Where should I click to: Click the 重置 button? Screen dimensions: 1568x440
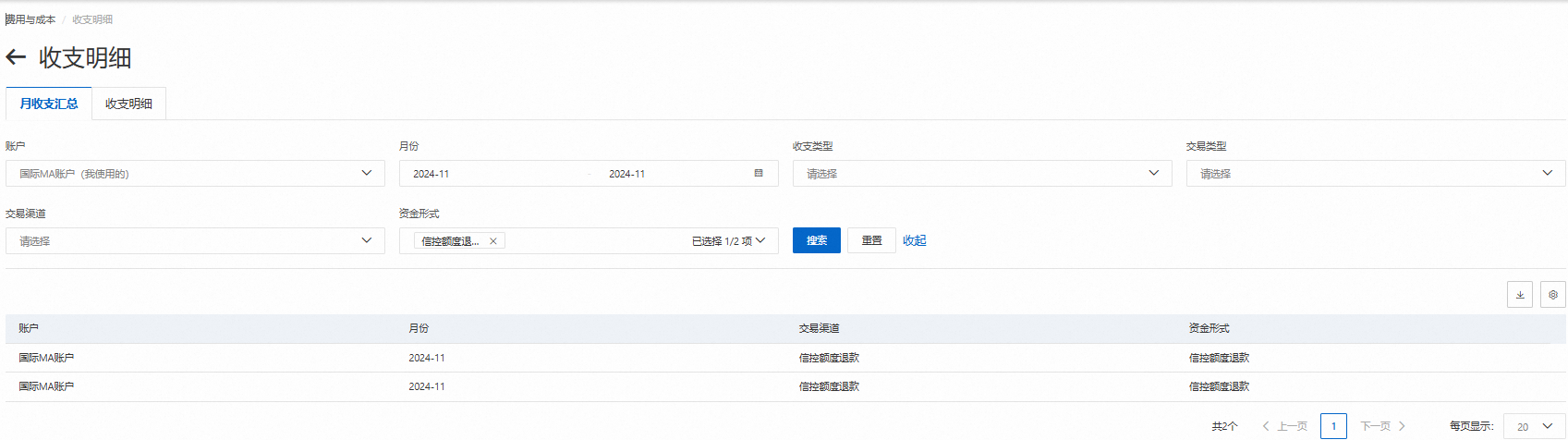tap(872, 240)
